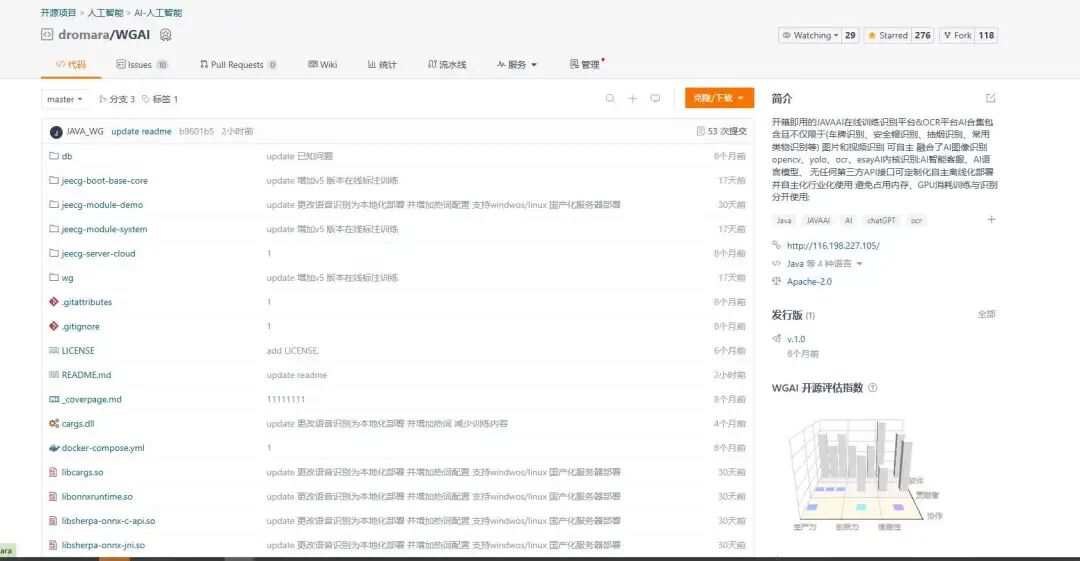The height and width of the screenshot is (561, 1080).
Task: Click the search icon in the repository toolbar
Action: click(x=610, y=99)
